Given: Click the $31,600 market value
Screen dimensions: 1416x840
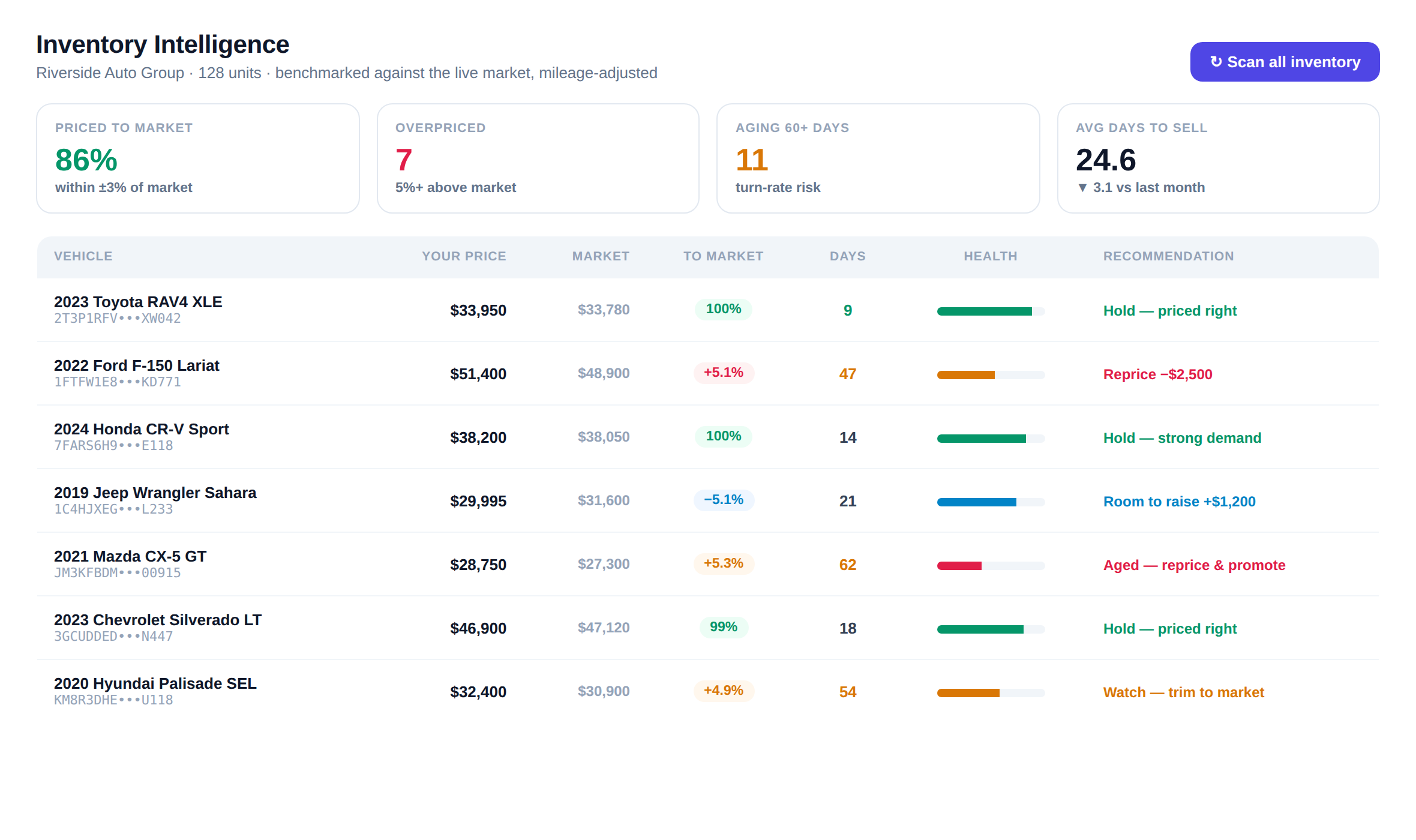Looking at the screenshot, I should tap(604, 500).
